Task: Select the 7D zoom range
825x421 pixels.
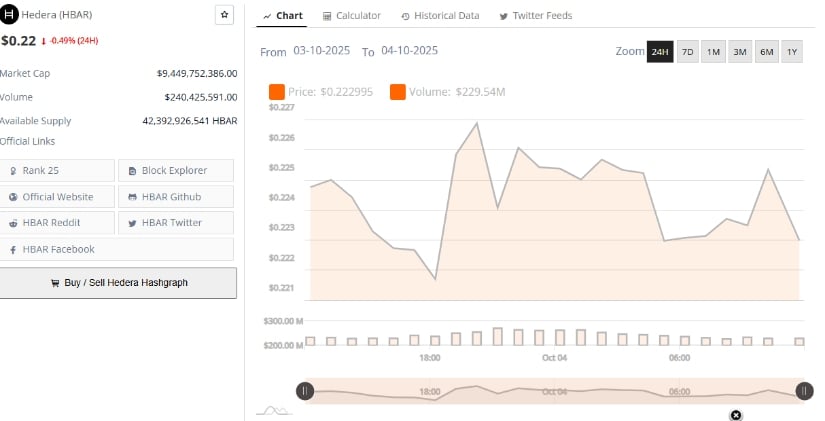Action: (x=688, y=52)
